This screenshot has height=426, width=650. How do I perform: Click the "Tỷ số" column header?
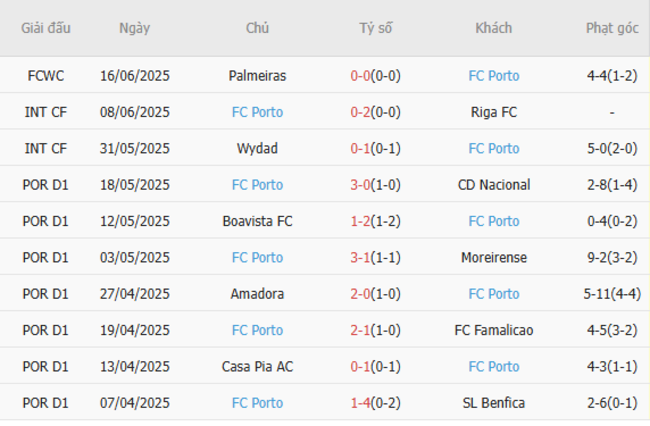(376, 28)
